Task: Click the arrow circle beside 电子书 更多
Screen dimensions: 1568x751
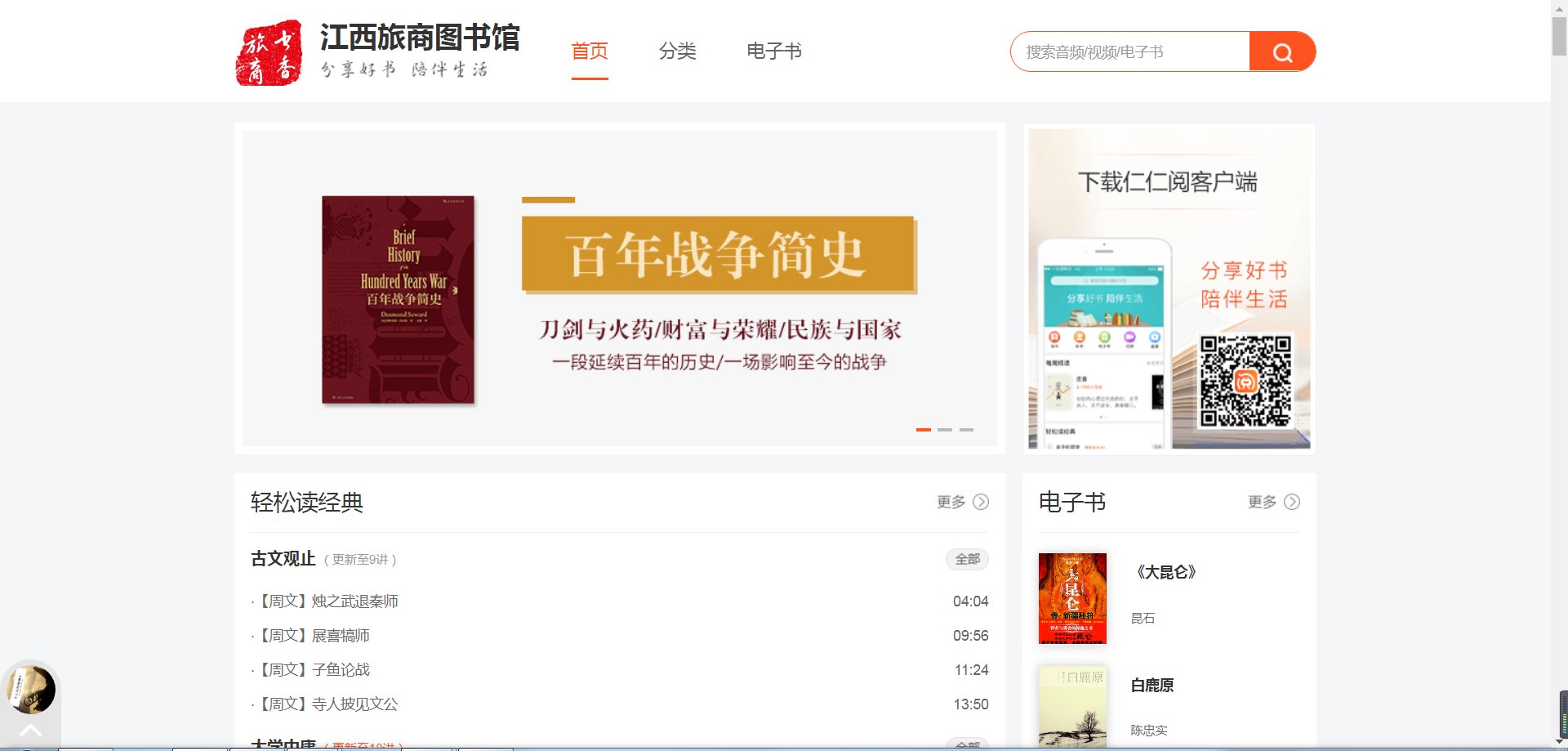Action: click(x=1292, y=502)
